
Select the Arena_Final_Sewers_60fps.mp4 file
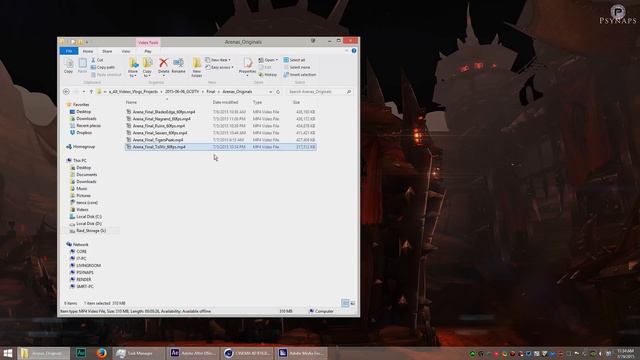220,133
